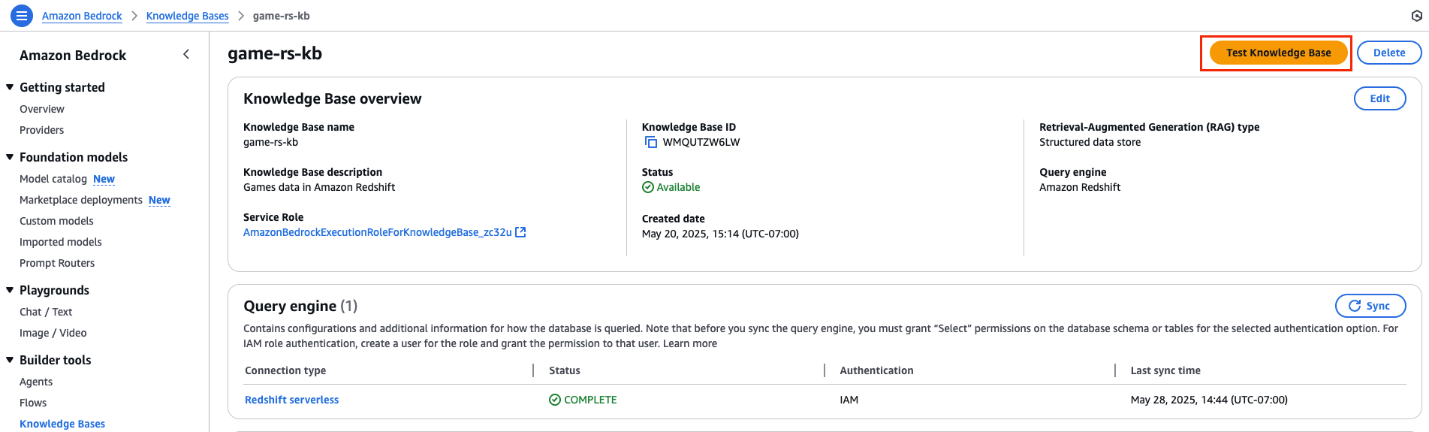Collapse the Playgrounds section

click(10, 290)
